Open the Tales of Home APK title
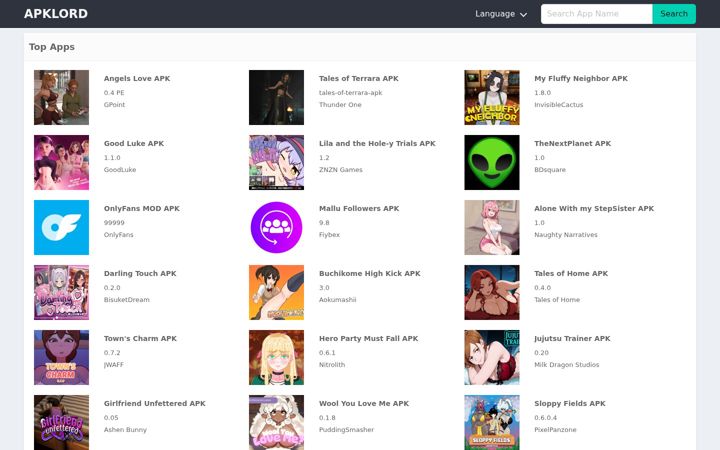The image size is (720, 450). click(571, 273)
